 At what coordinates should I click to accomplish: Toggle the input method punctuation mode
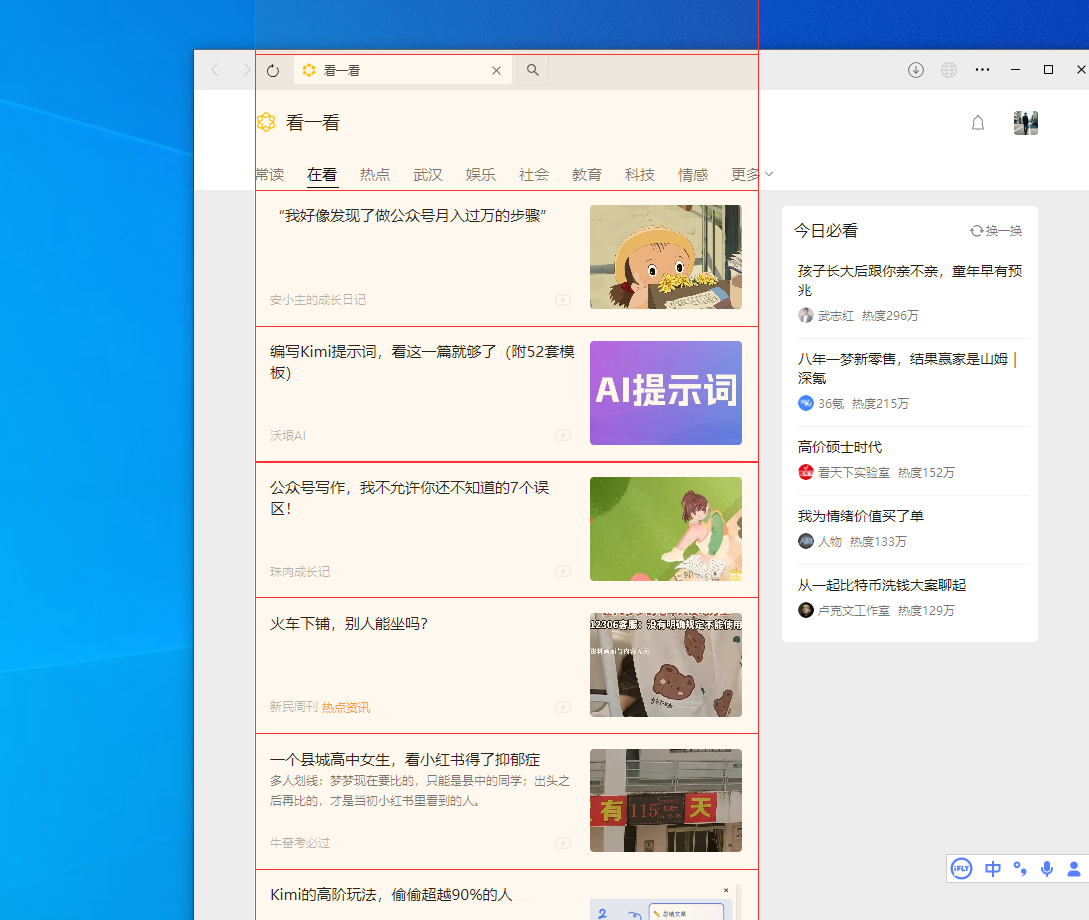point(1020,868)
